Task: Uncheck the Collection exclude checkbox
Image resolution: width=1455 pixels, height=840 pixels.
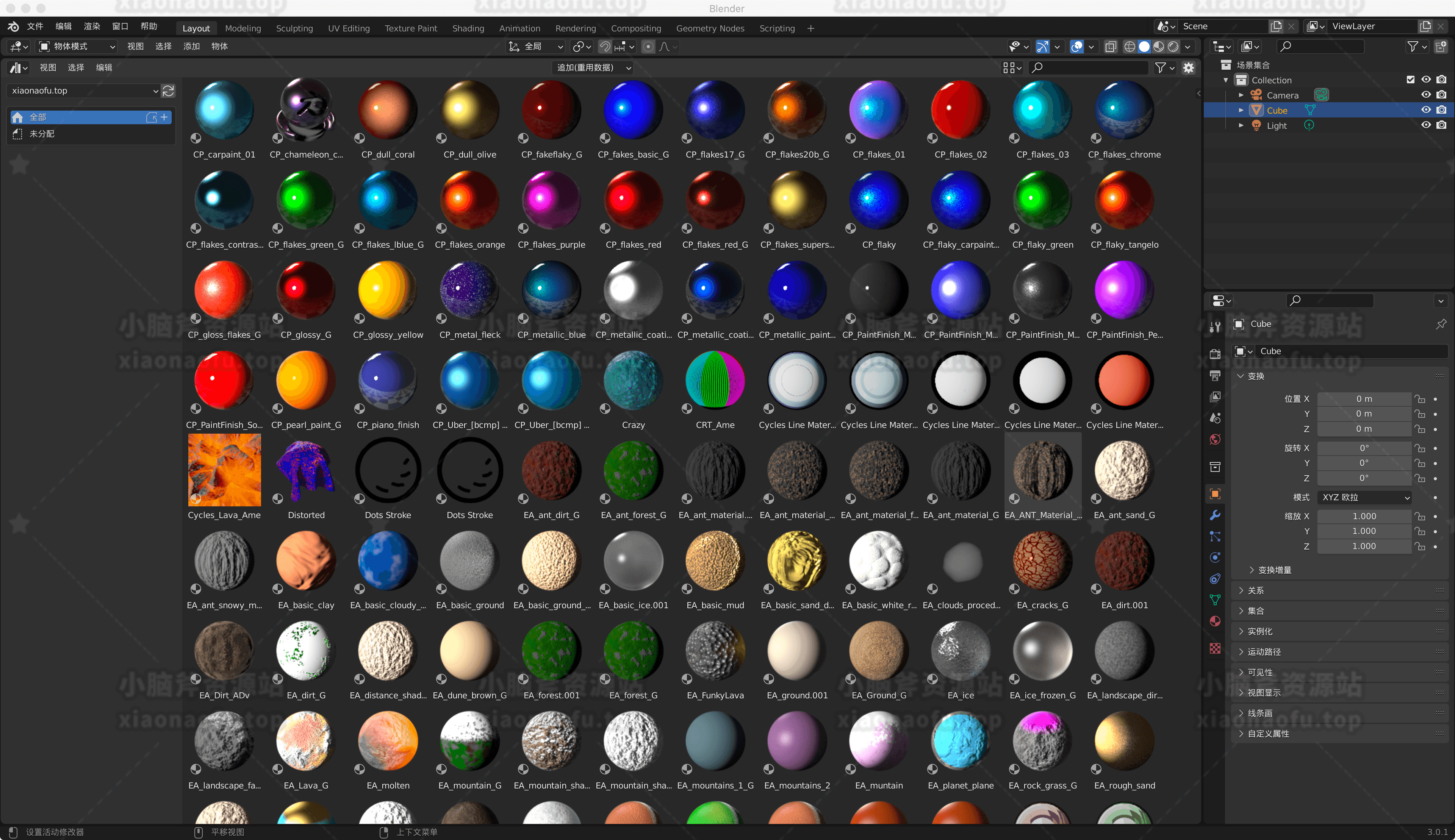Action: point(1410,80)
